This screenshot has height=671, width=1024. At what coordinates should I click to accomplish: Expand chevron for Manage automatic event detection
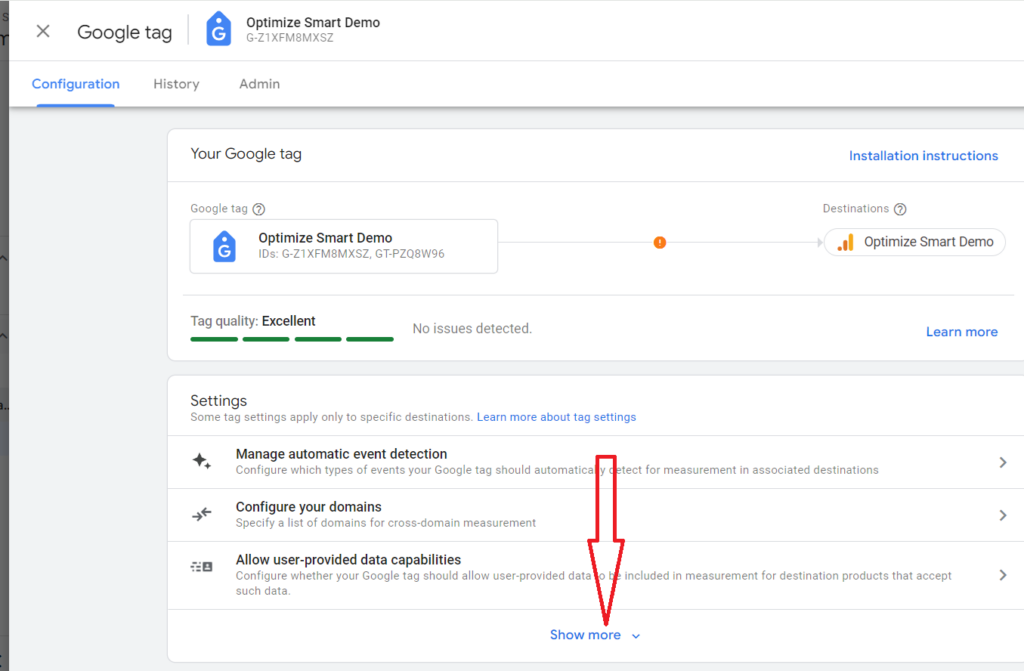[x=1002, y=463]
